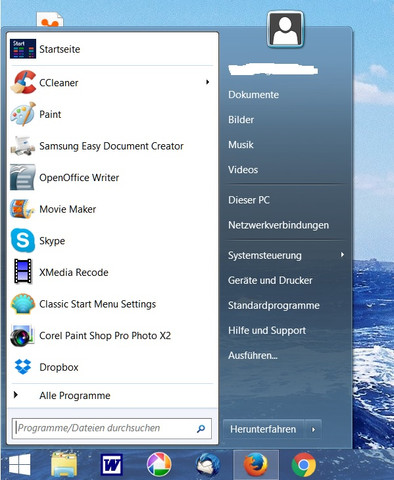Open Dieser PC
Image resolution: width=394 pixels, height=480 pixels.
point(249,200)
